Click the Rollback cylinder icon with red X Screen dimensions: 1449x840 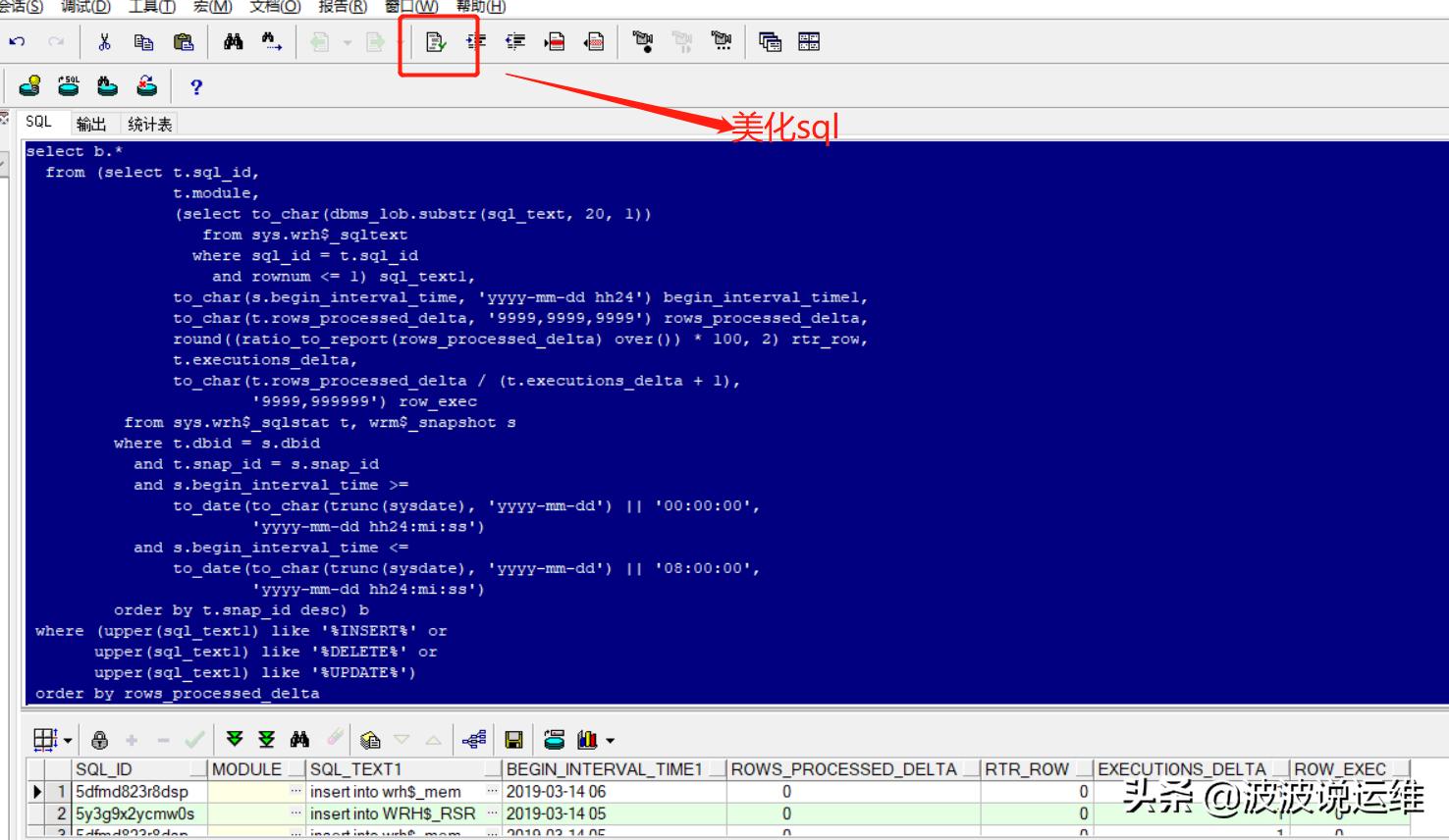(x=147, y=86)
